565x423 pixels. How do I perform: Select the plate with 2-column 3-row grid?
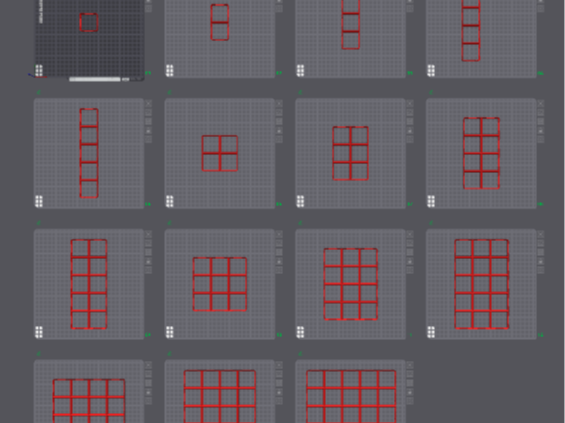(x=351, y=153)
